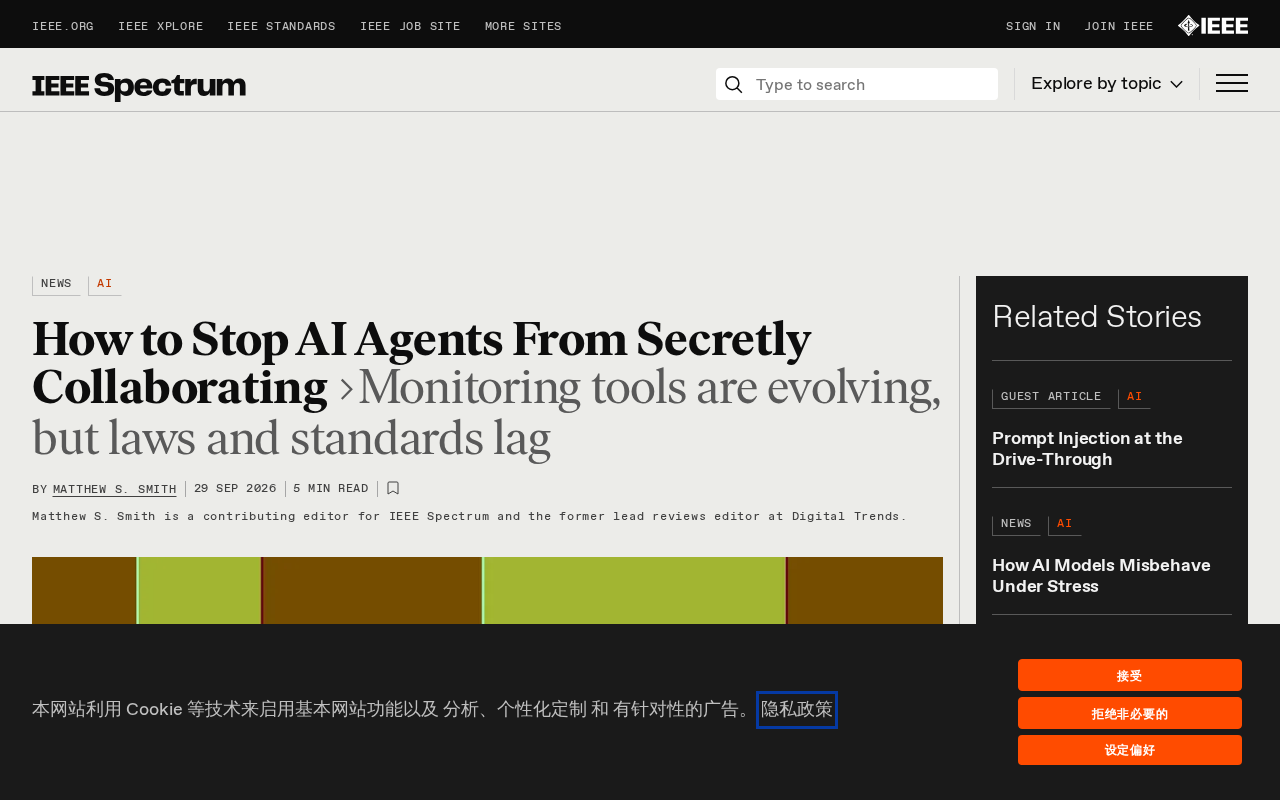Click the article hero image

coord(487,590)
